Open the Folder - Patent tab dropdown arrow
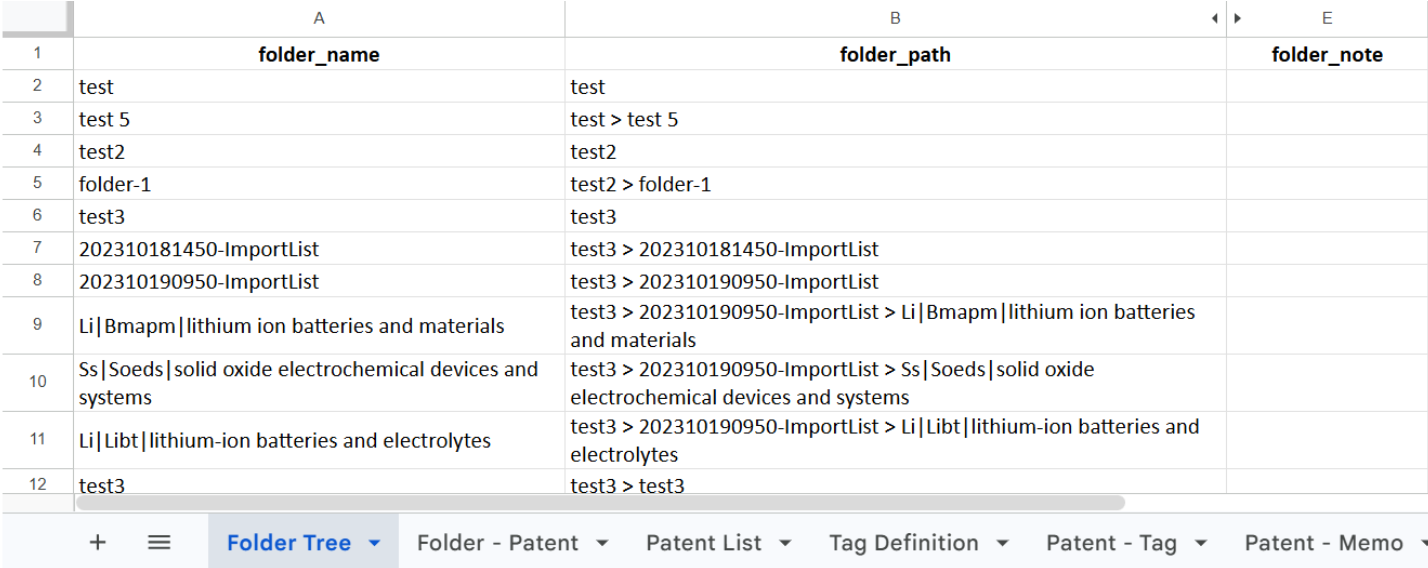The height and width of the screenshot is (568, 1428). coord(602,543)
